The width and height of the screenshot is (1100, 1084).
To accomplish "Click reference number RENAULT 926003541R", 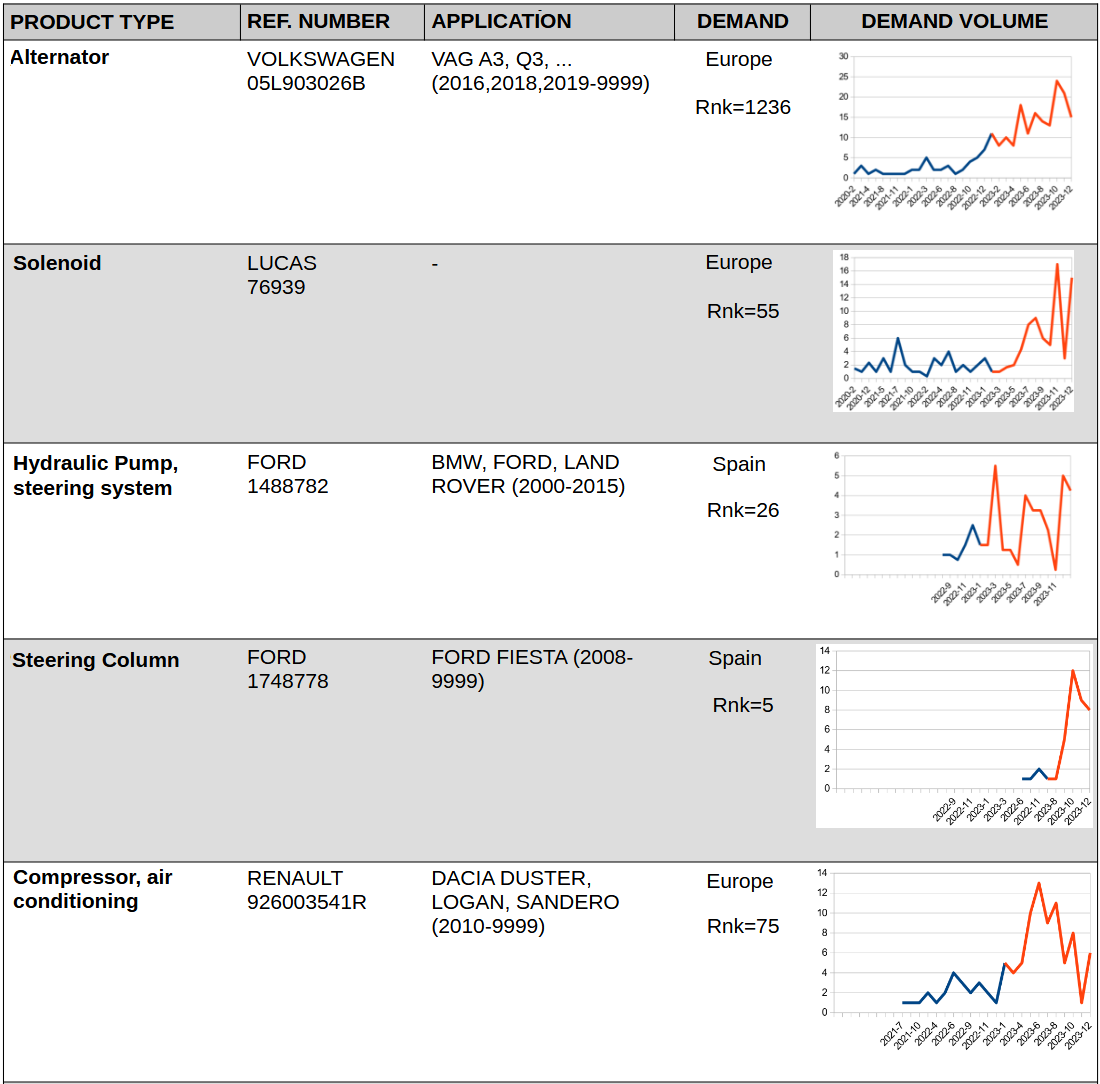I will [x=307, y=890].
